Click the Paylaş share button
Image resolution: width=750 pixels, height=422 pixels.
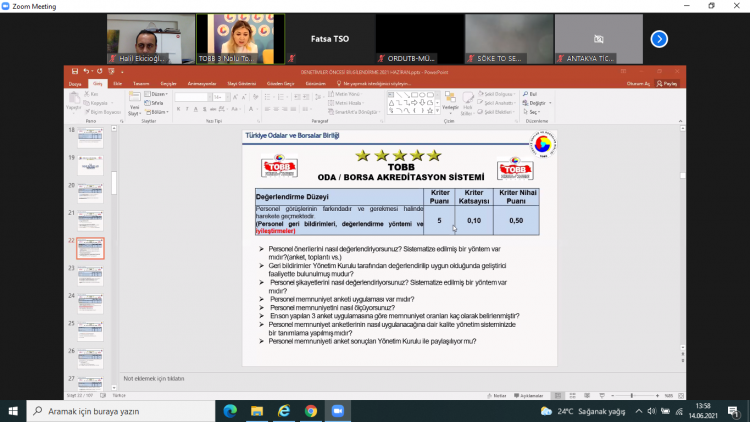coord(666,84)
